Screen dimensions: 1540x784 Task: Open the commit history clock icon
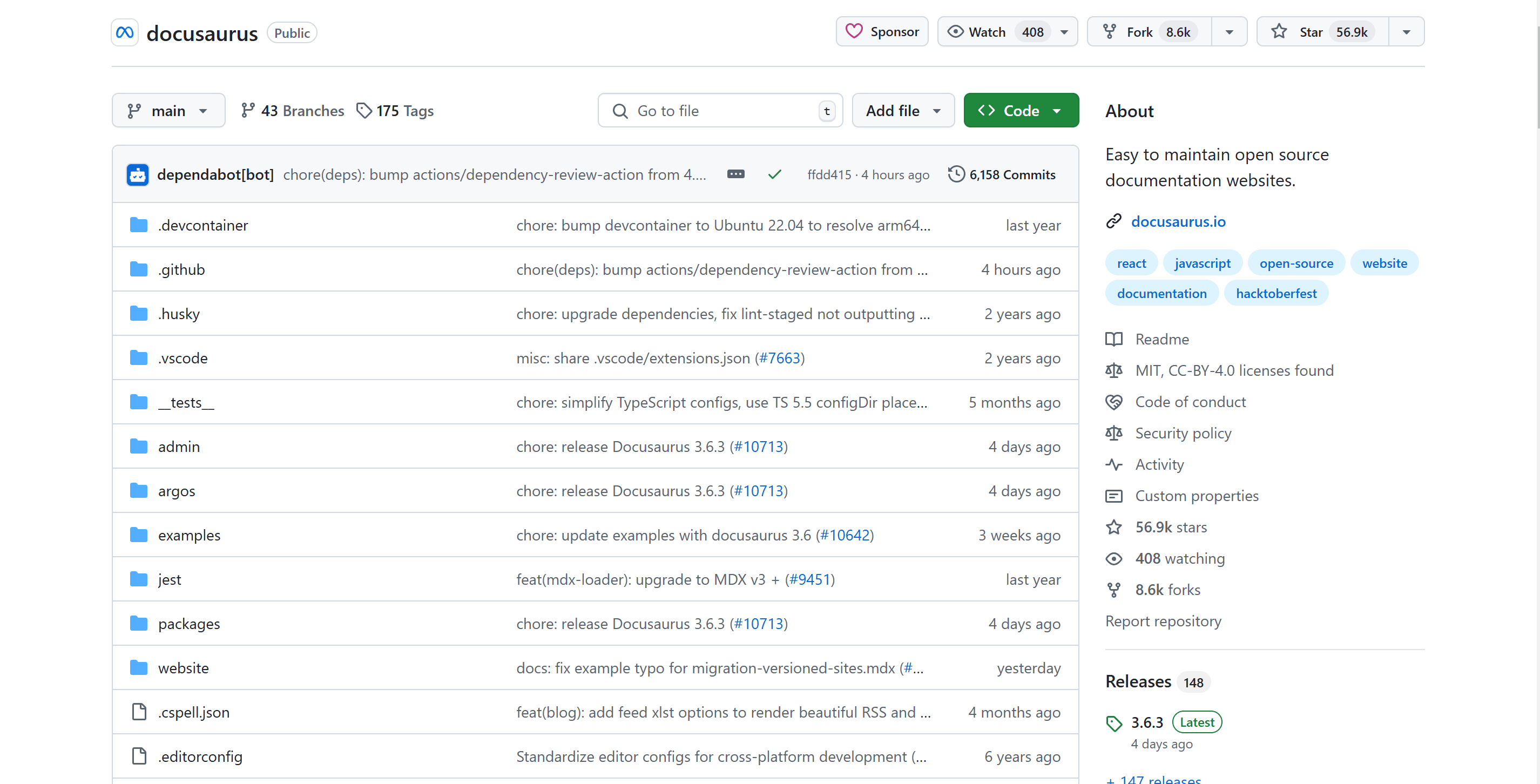(956, 174)
